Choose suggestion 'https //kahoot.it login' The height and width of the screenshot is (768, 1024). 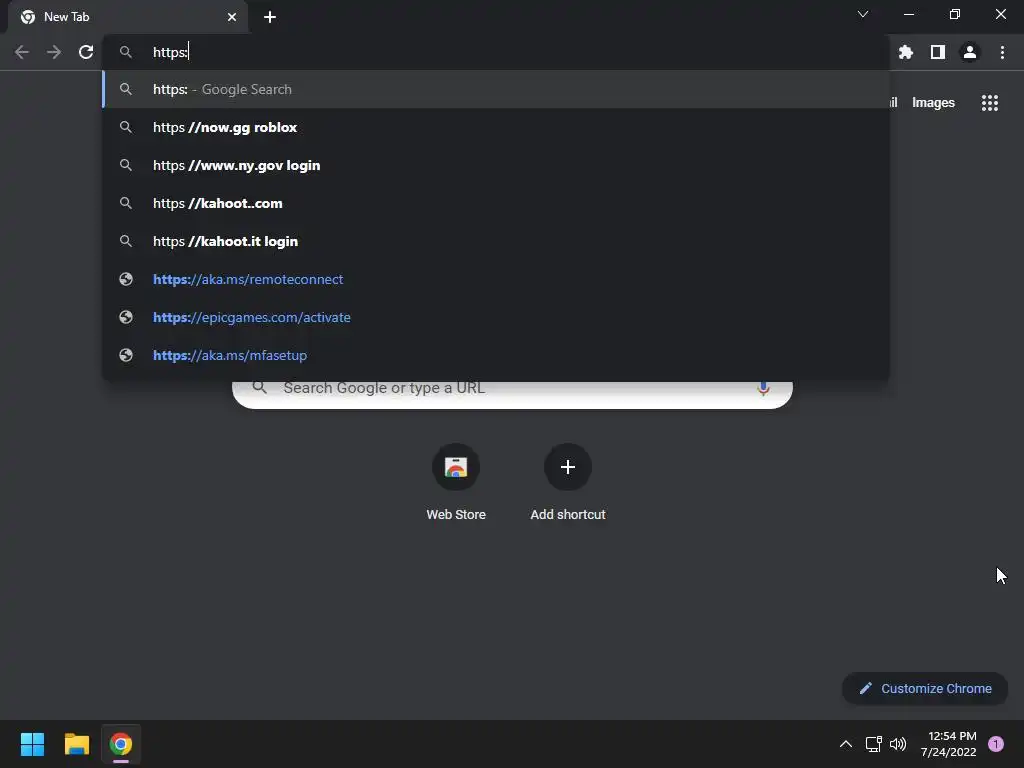(496, 241)
